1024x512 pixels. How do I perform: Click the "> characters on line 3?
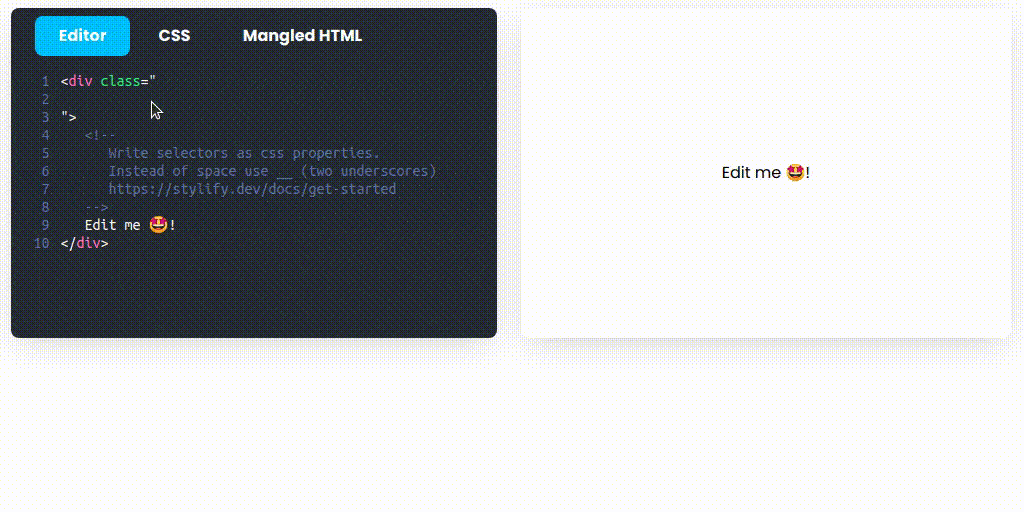point(69,118)
